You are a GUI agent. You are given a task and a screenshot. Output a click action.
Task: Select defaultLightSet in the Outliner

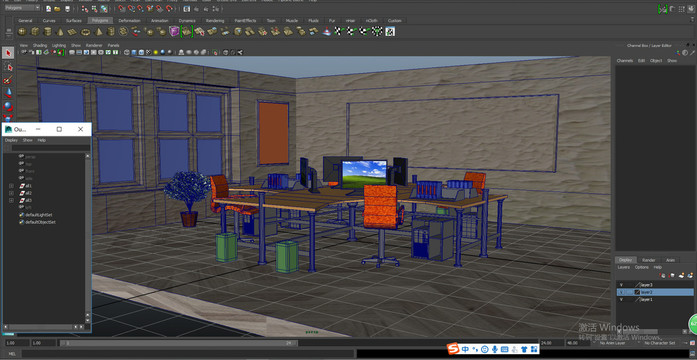pos(39,215)
